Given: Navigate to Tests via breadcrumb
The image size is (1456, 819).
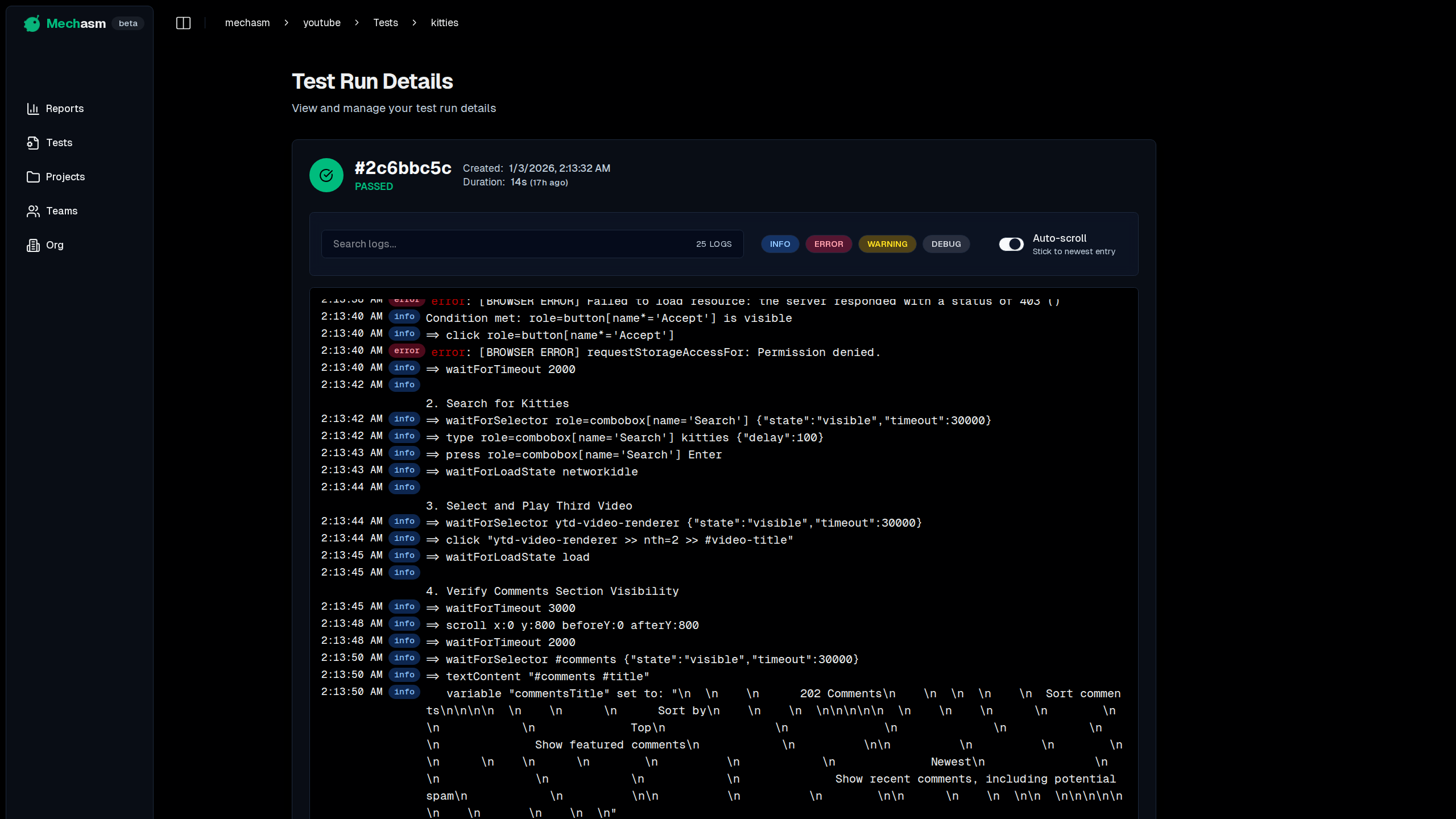Looking at the screenshot, I should (386, 23).
